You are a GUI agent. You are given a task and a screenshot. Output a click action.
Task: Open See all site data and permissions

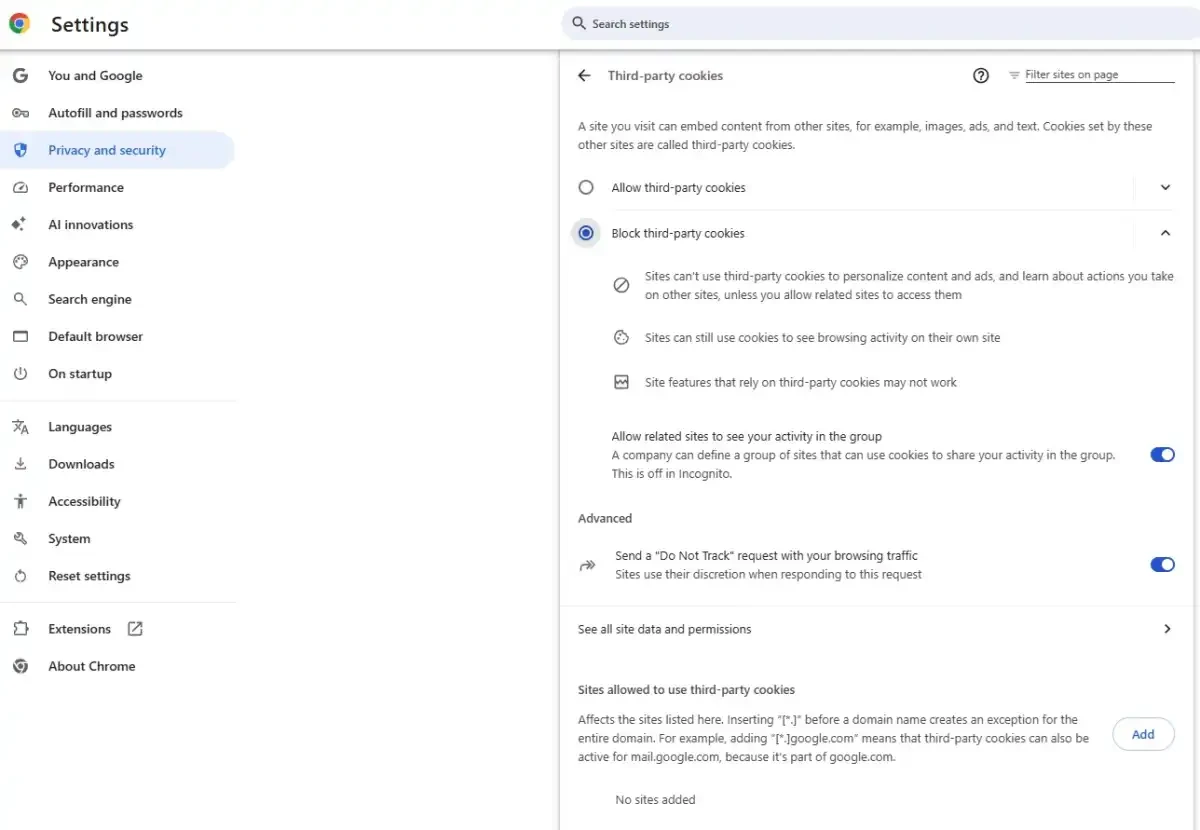[876, 629]
